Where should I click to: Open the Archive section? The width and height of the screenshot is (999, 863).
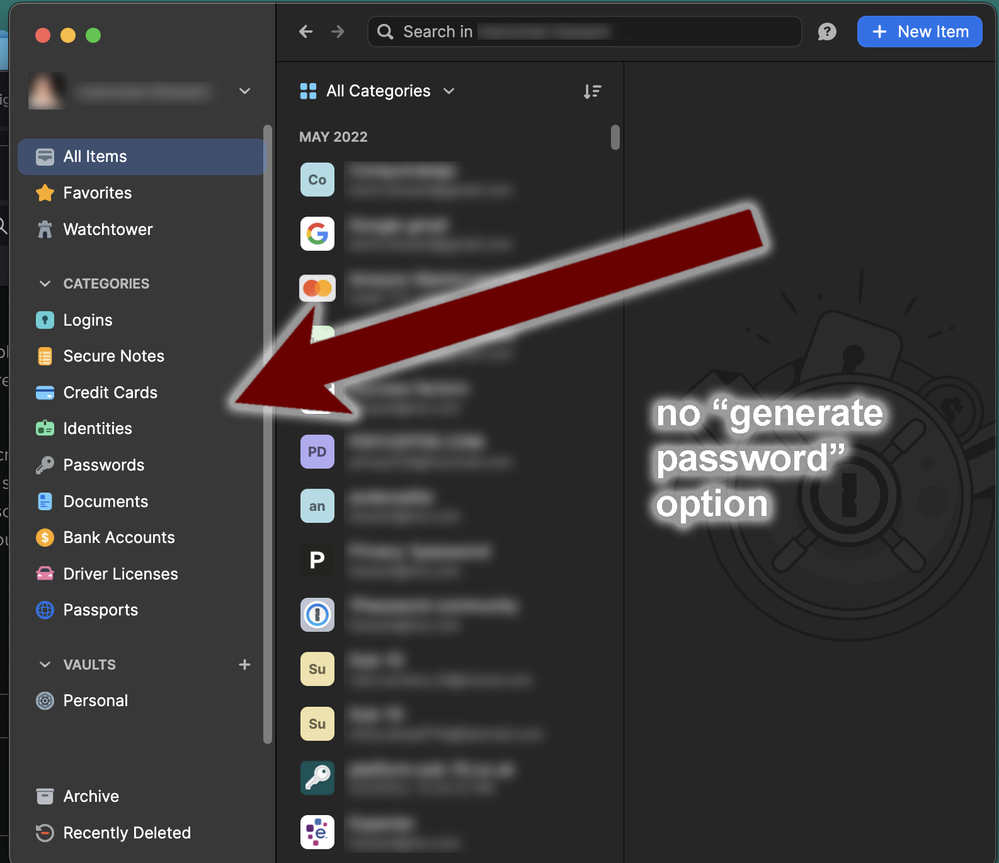tap(90, 797)
